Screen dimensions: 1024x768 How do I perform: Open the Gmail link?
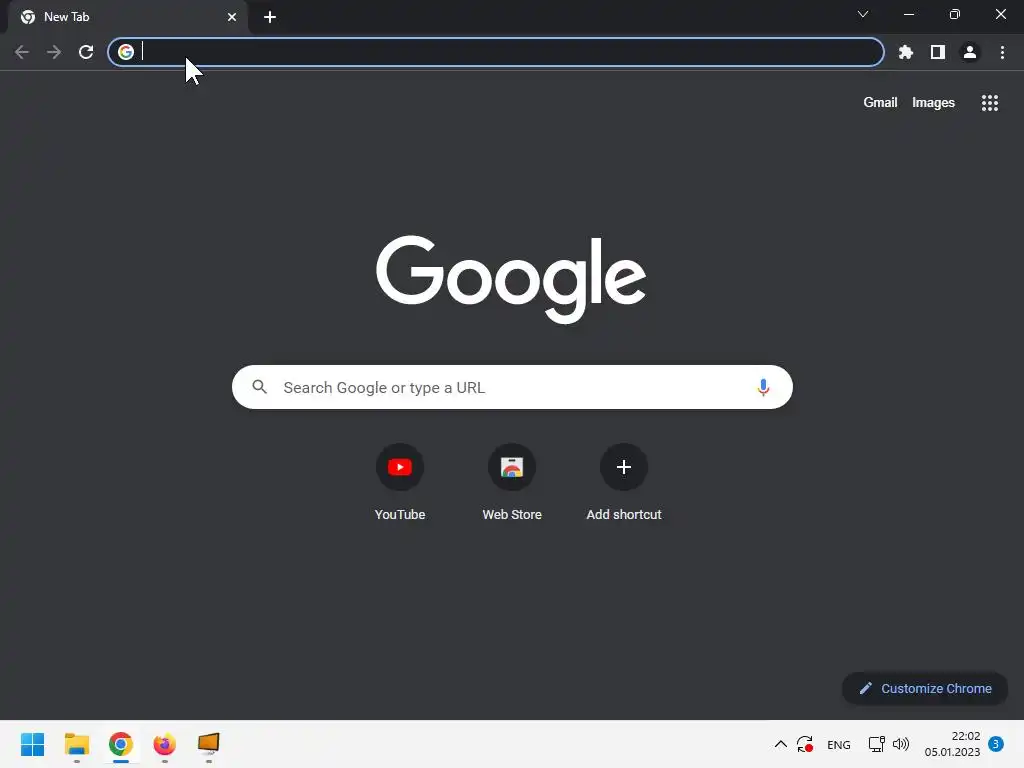coord(880,103)
